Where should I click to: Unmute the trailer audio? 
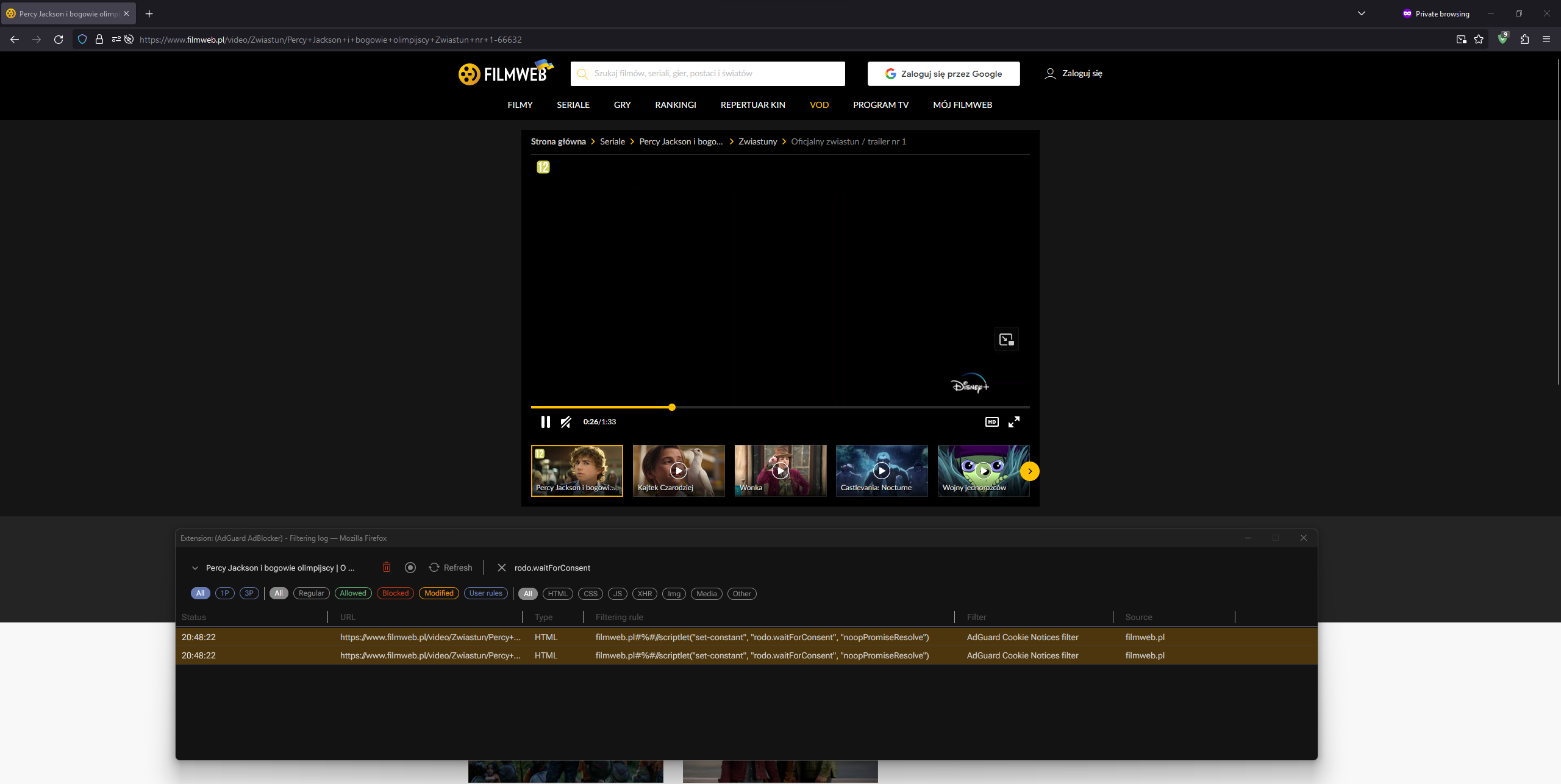pyautogui.click(x=566, y=421)
